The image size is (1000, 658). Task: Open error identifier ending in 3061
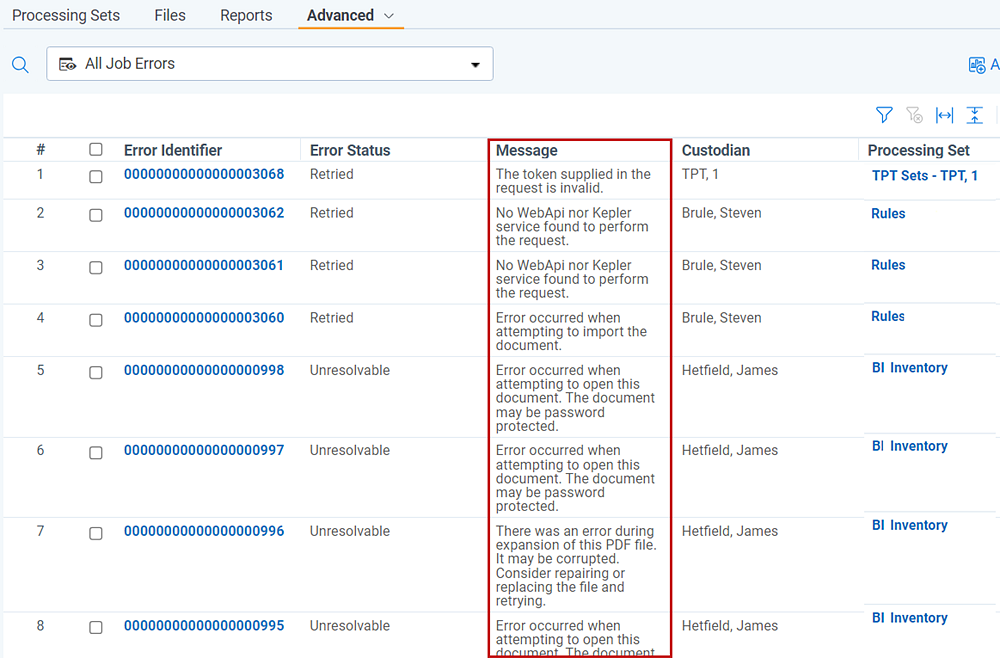(x=204, y=265)
